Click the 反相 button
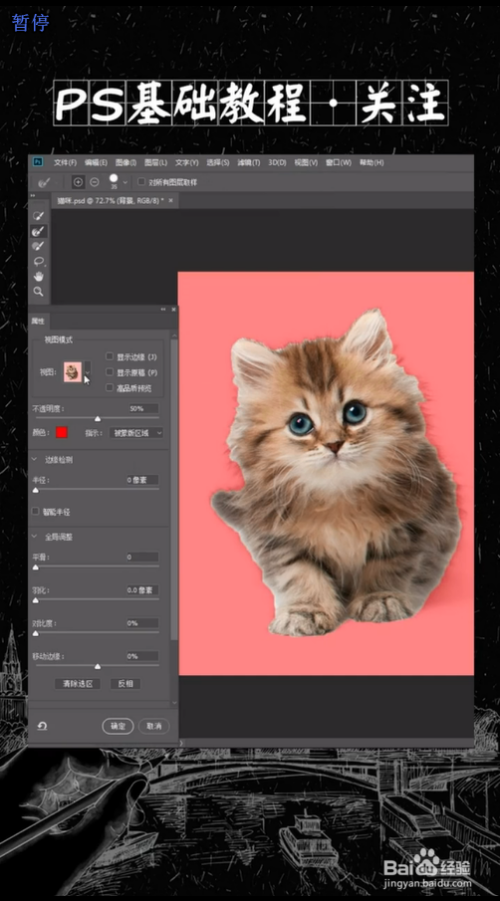This screenshot has height=901, width=500. (125, 684)
